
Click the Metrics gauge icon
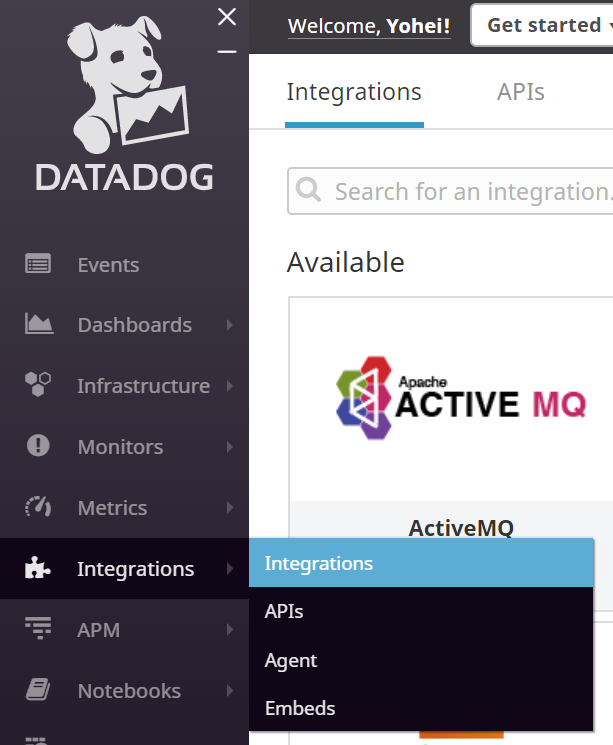pos(38,507)
